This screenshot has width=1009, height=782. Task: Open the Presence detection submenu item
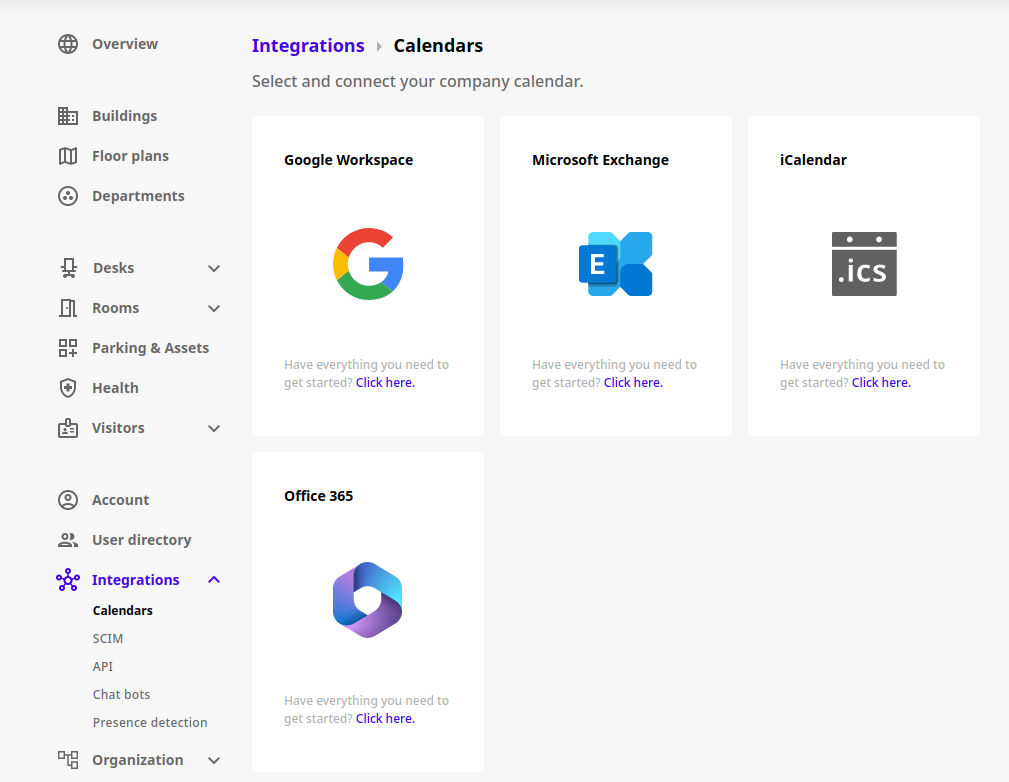[150, 722]
